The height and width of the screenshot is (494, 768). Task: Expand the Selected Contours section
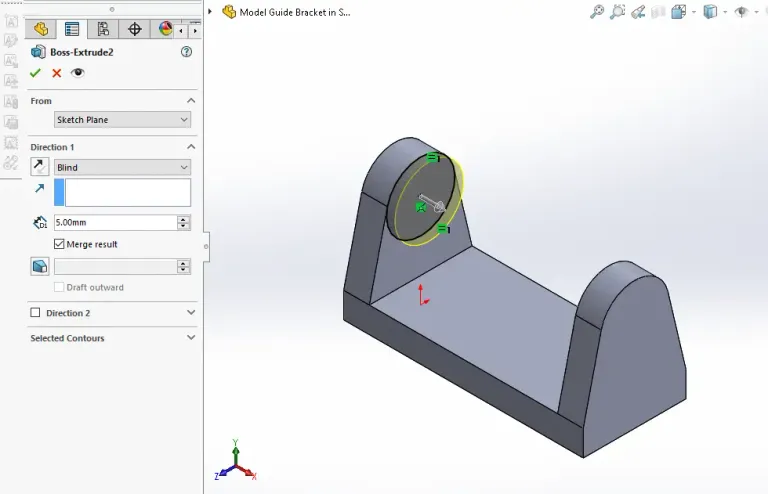coord(191,338)
